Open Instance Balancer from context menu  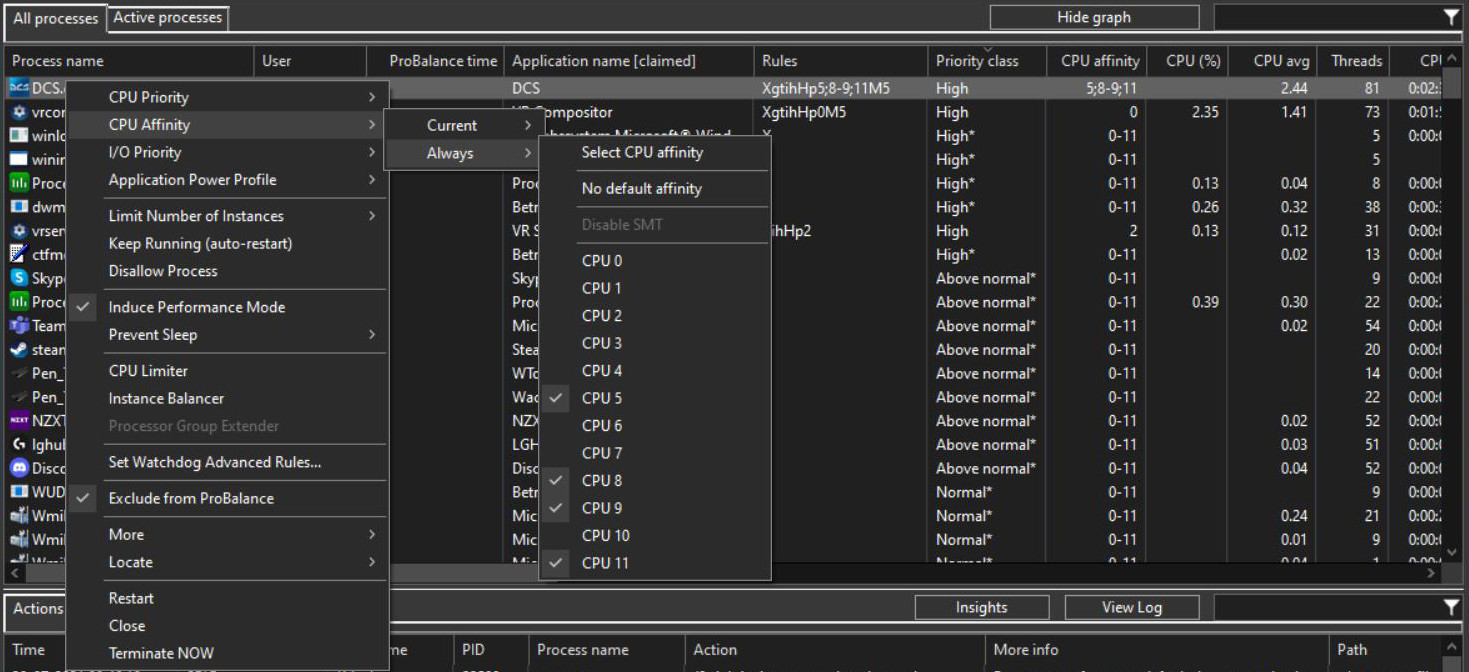(x=227, y=398)
